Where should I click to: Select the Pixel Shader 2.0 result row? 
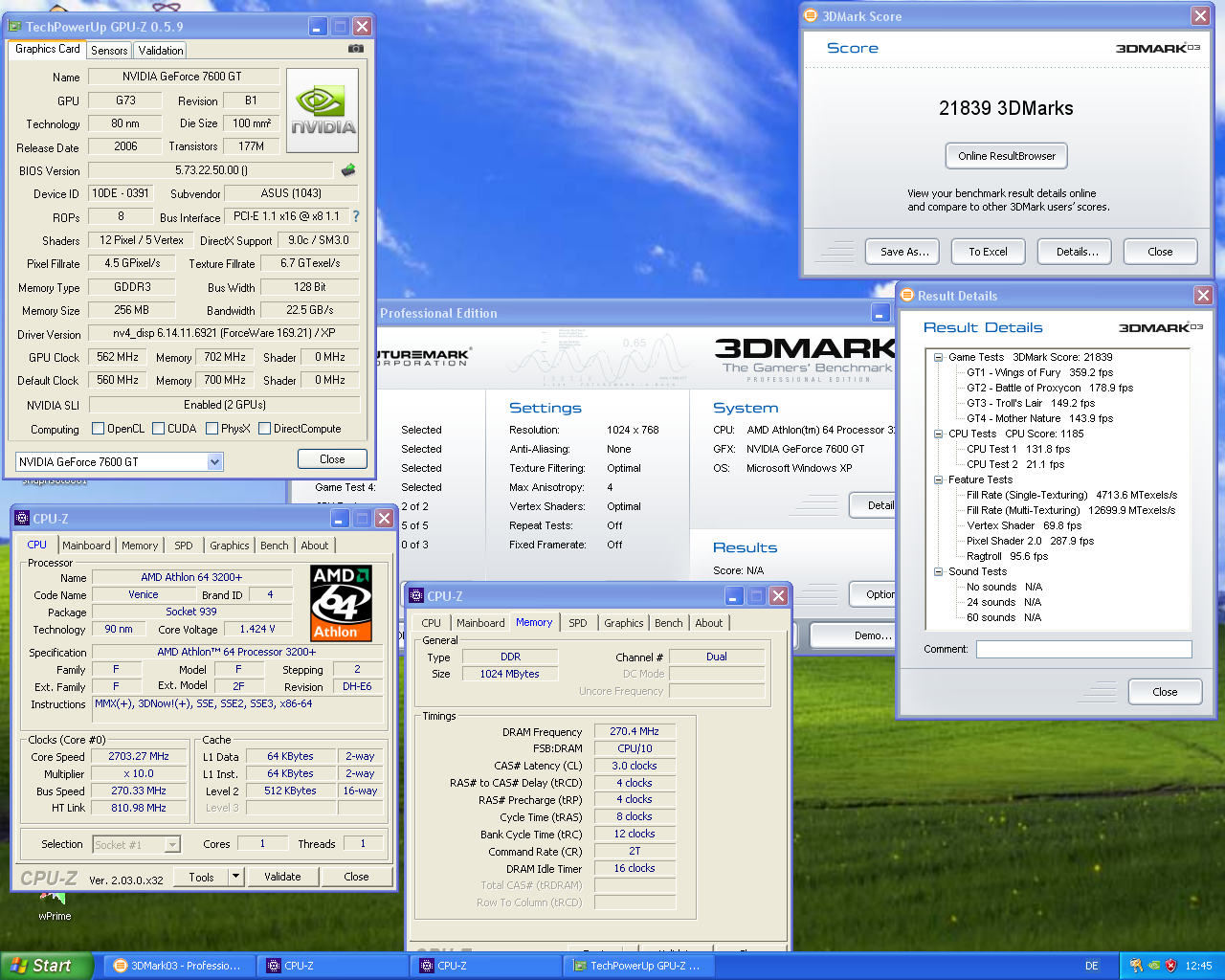[1030, 541]
